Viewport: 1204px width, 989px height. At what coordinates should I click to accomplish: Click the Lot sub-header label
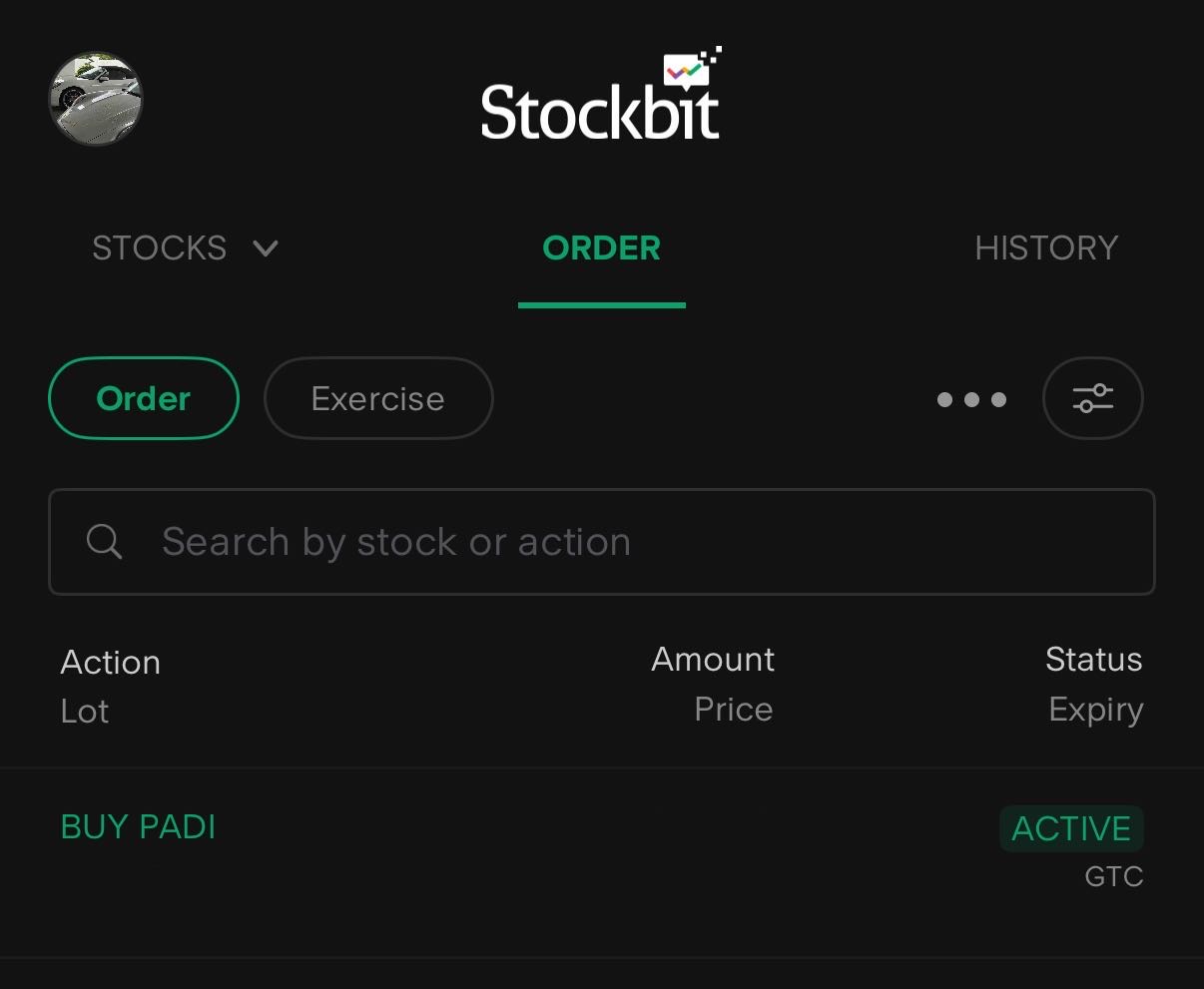85,712
